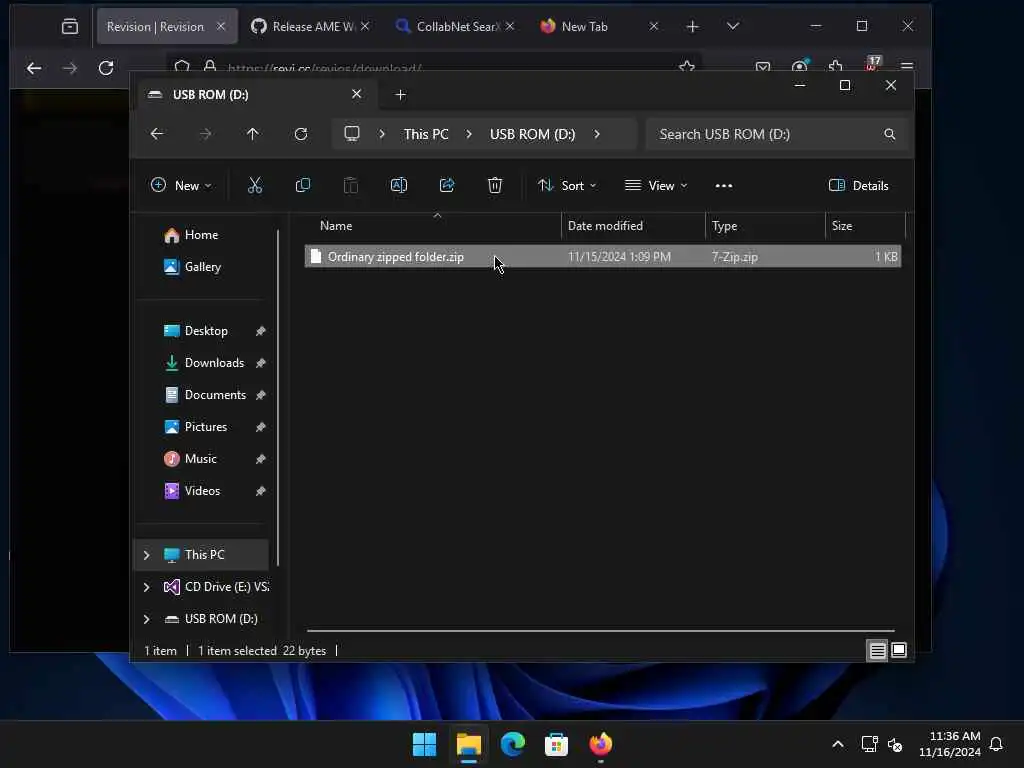Image resolution: width=1024 pixels, height=768 pixels.
Task: Click the Rename icon in toolbar
Action: click(398, 185)
